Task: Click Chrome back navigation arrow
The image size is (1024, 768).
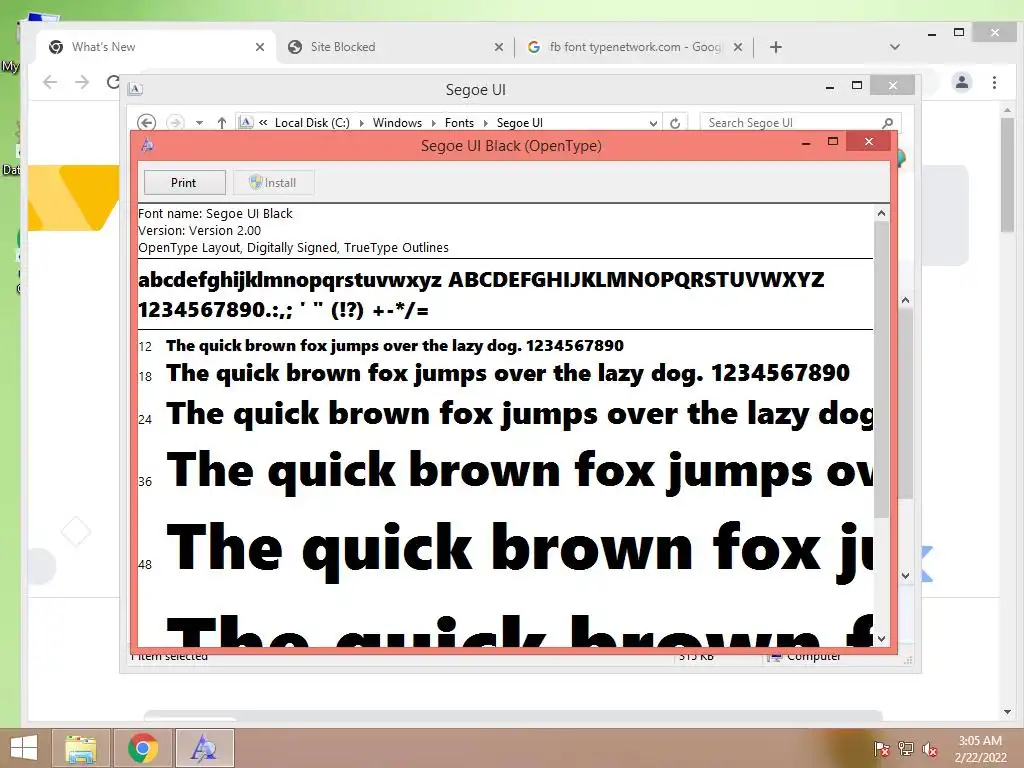Action: [50, 82]
